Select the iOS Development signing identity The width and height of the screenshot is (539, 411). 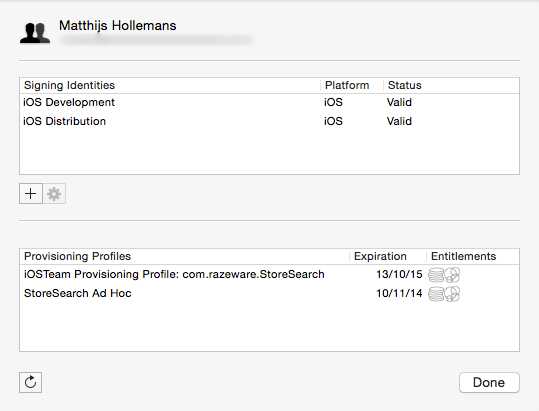point(270,102)
